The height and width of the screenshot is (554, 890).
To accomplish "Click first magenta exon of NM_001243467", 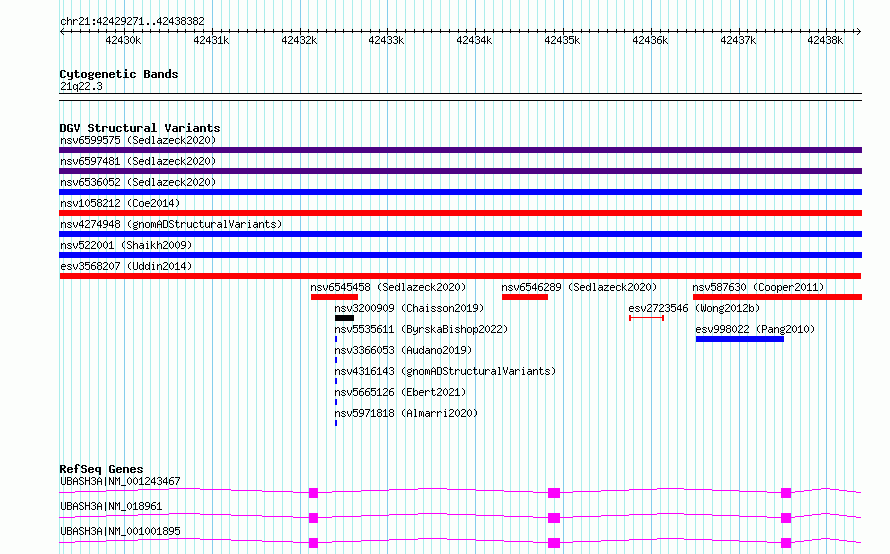I will point(313,493).
